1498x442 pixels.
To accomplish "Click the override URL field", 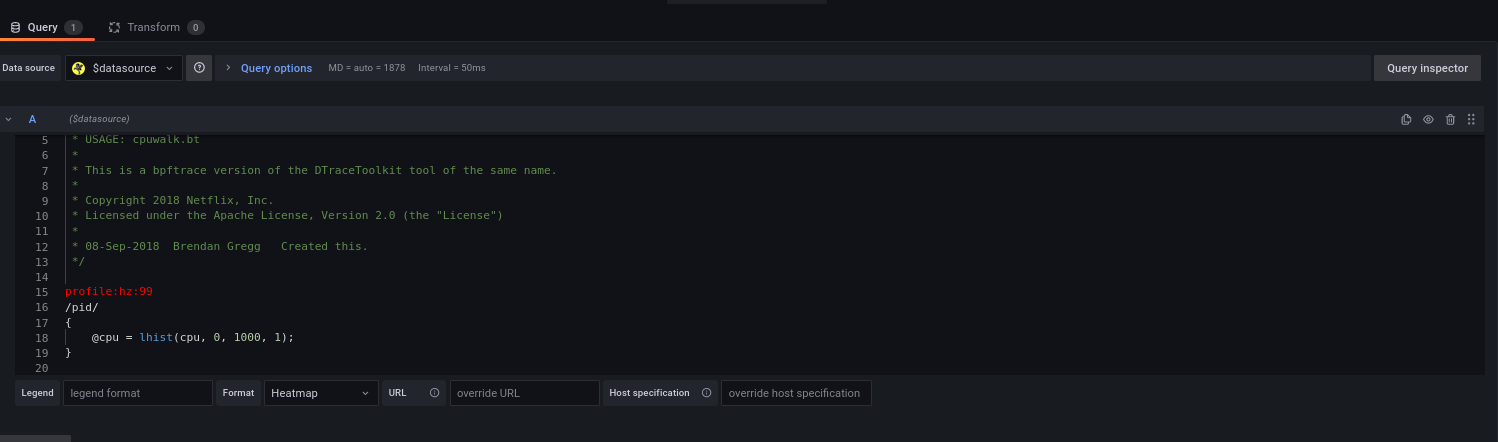I will [x=524, y=393].
